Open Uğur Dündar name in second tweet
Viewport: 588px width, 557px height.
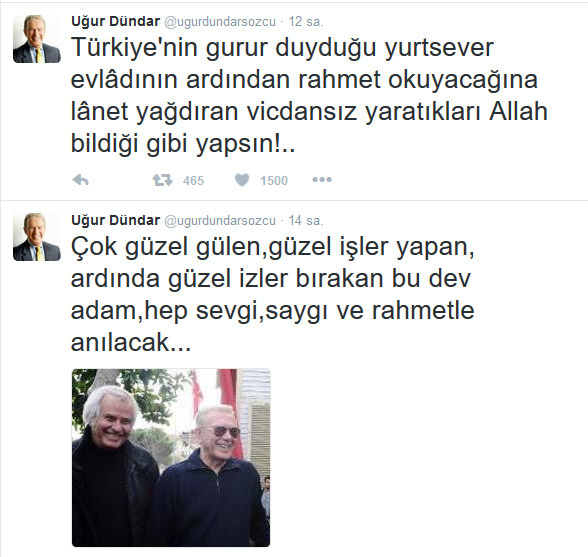(116, 220)
